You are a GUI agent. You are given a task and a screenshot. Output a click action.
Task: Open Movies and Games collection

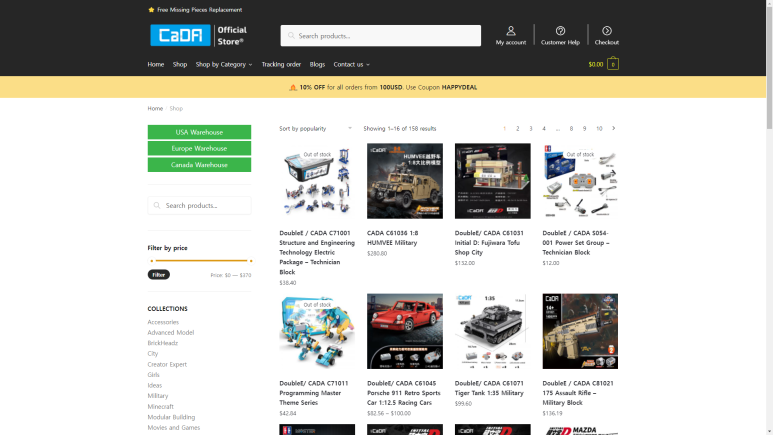(174, 428)
